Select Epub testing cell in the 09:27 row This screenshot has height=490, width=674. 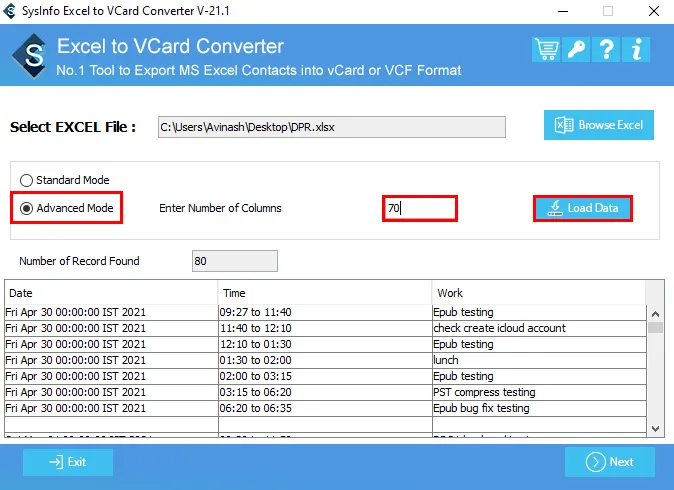click(x=539, y=312)
